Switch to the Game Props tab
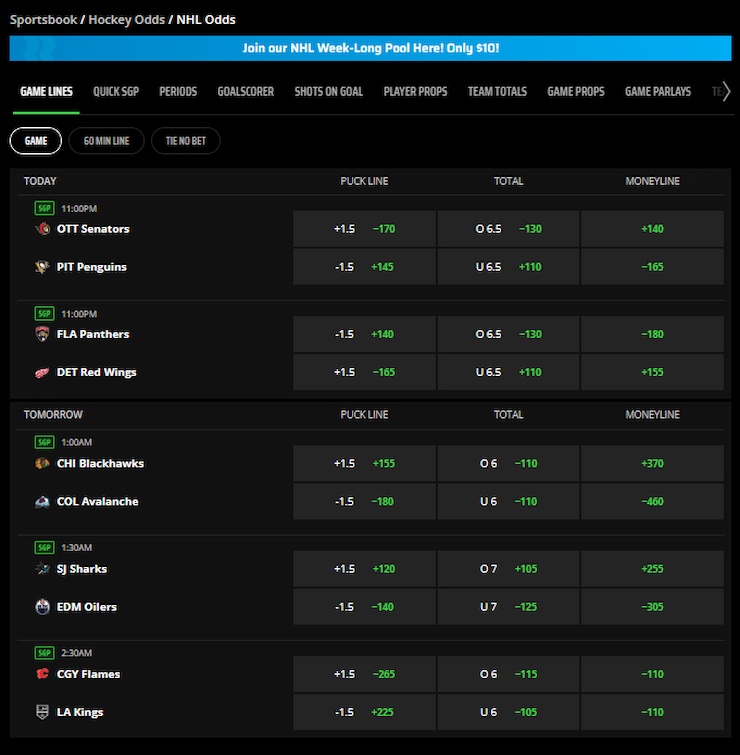This screenshot has height=755, width=740. point(576,91)
